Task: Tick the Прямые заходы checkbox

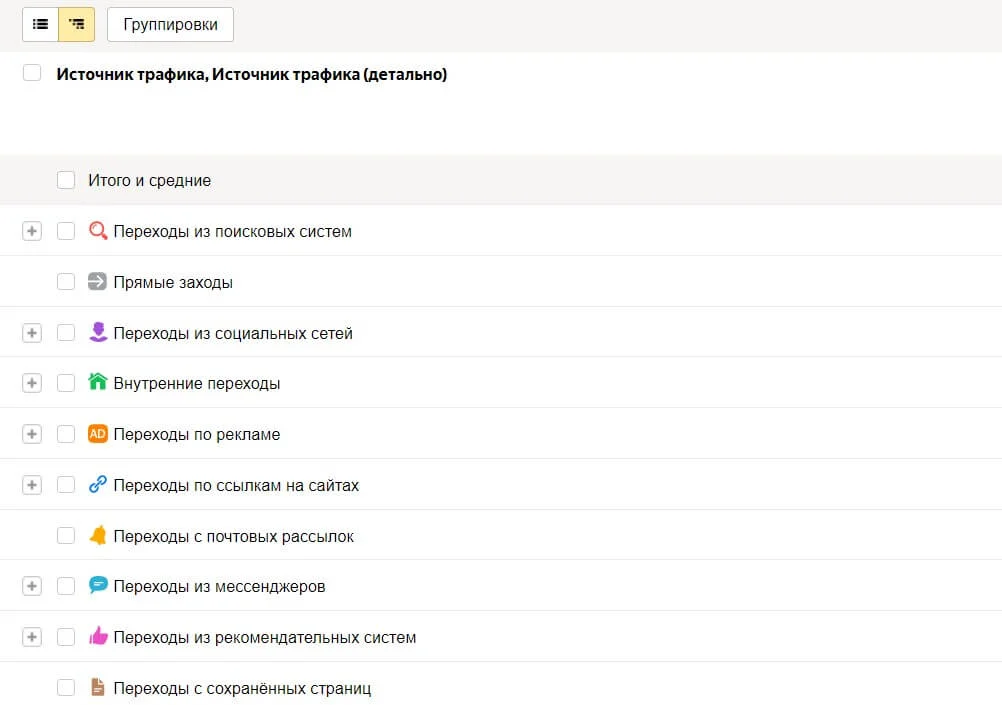Action: click(66, 282)
